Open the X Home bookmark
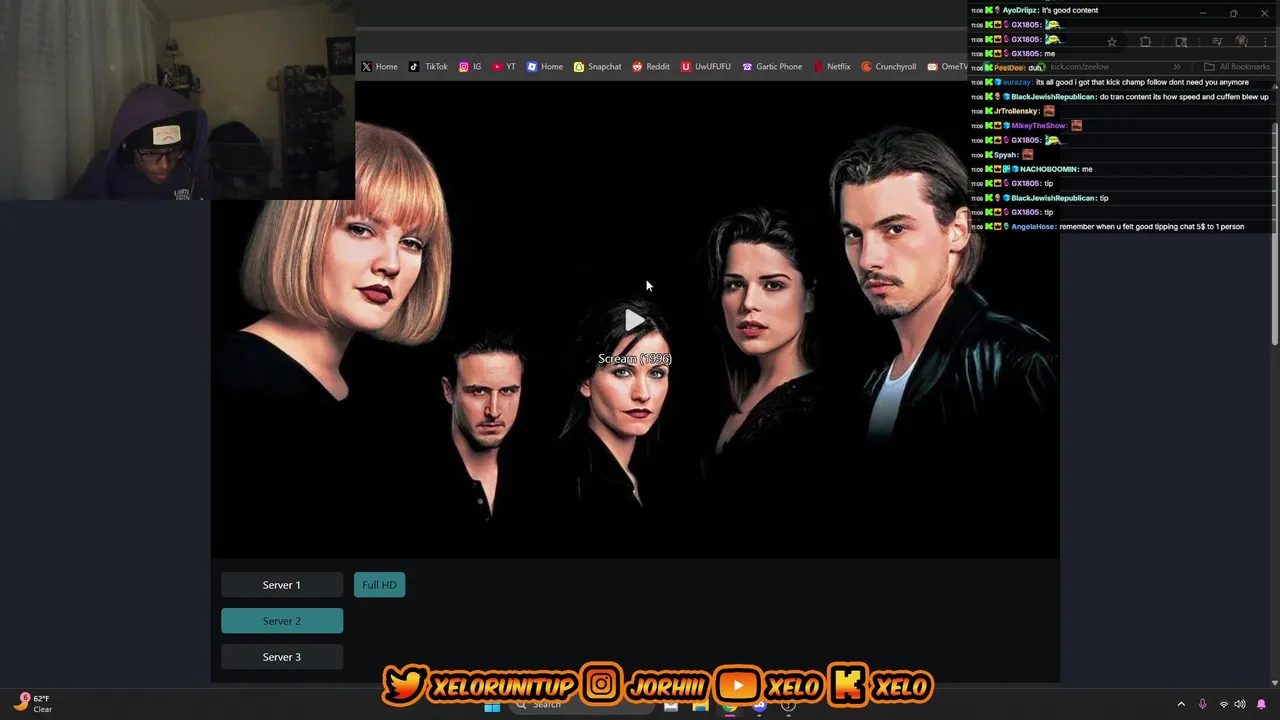Viewport: 1280px width, 720px height. [x=379, y=67]
